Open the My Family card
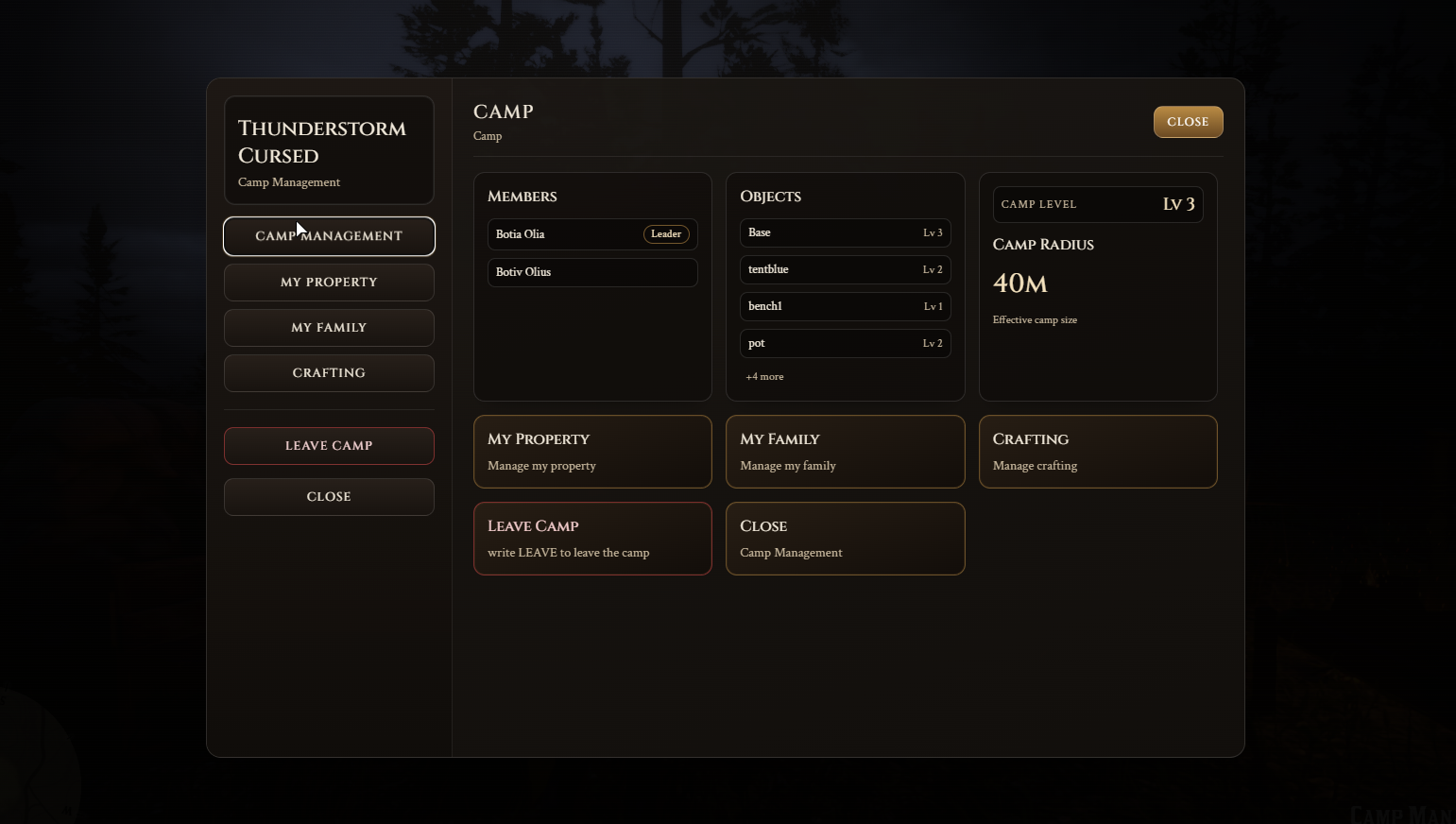This screenshot has height=824, width=1456. click(x=845, y=452)
